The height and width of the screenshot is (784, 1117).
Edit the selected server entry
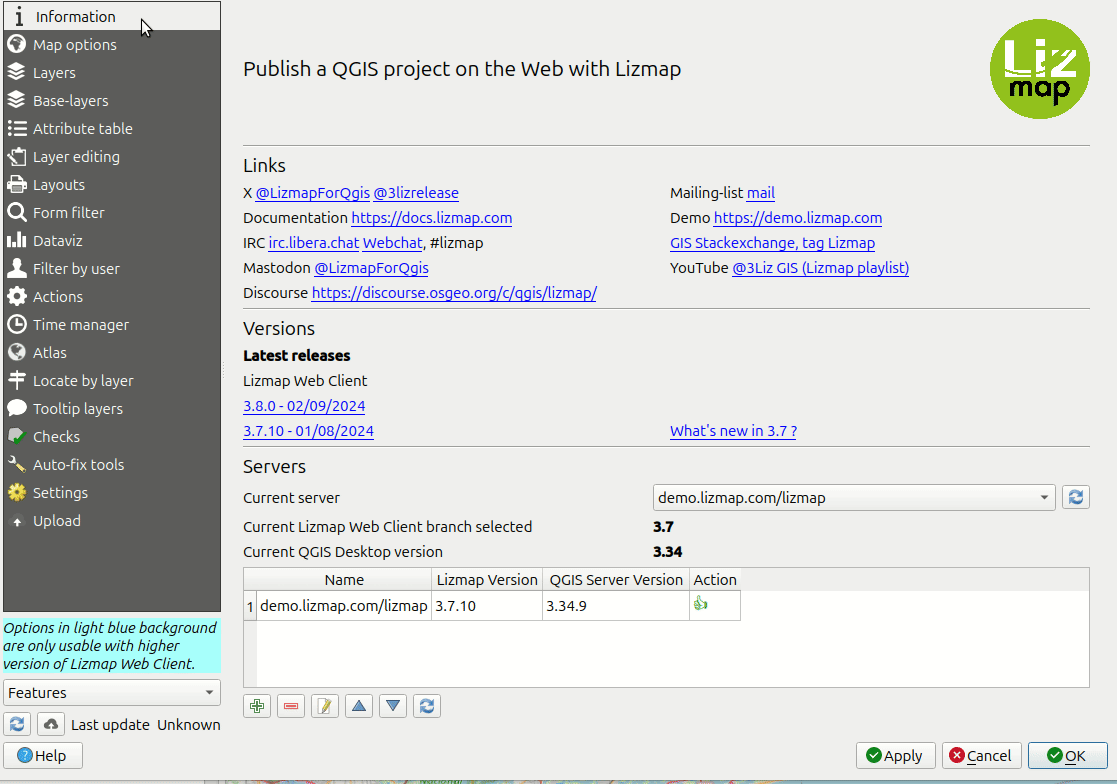point(325,706)
